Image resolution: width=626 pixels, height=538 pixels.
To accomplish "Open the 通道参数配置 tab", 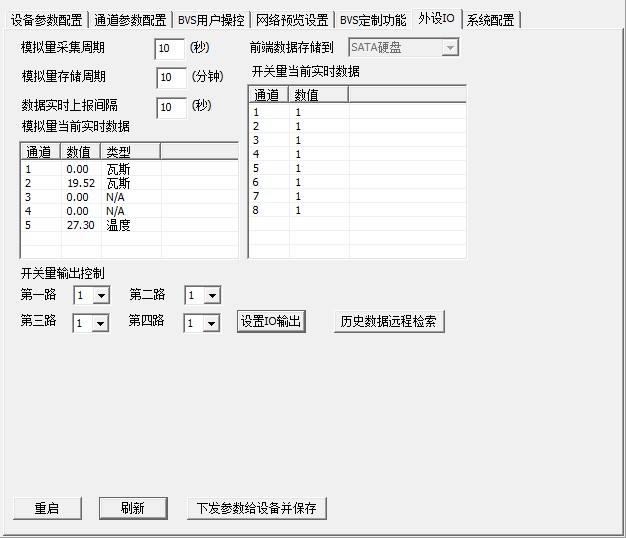I will click(x=130, y=19).
